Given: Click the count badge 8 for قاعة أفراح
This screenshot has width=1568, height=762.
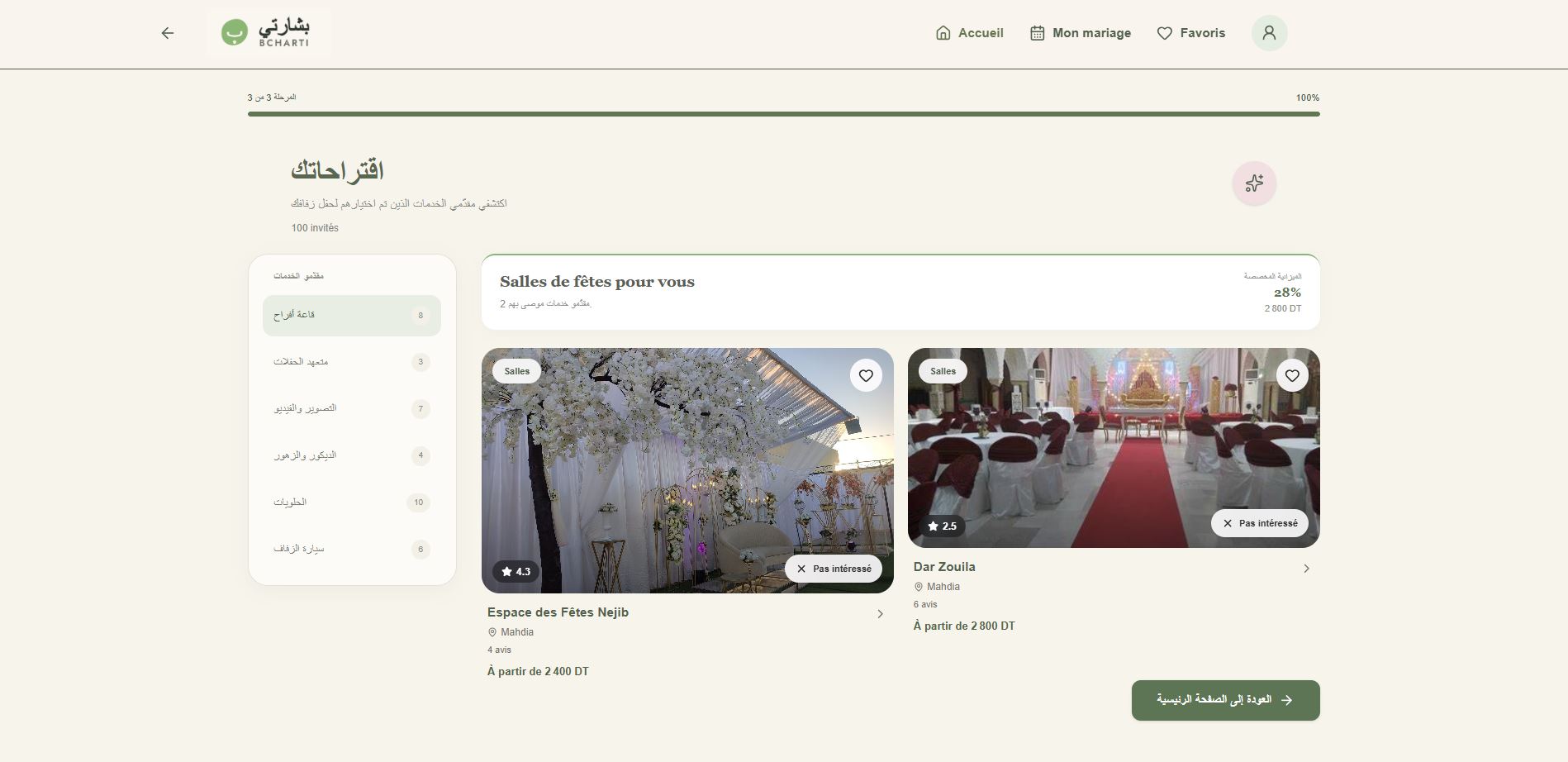Looking at the screenshot, I should 421,316.
